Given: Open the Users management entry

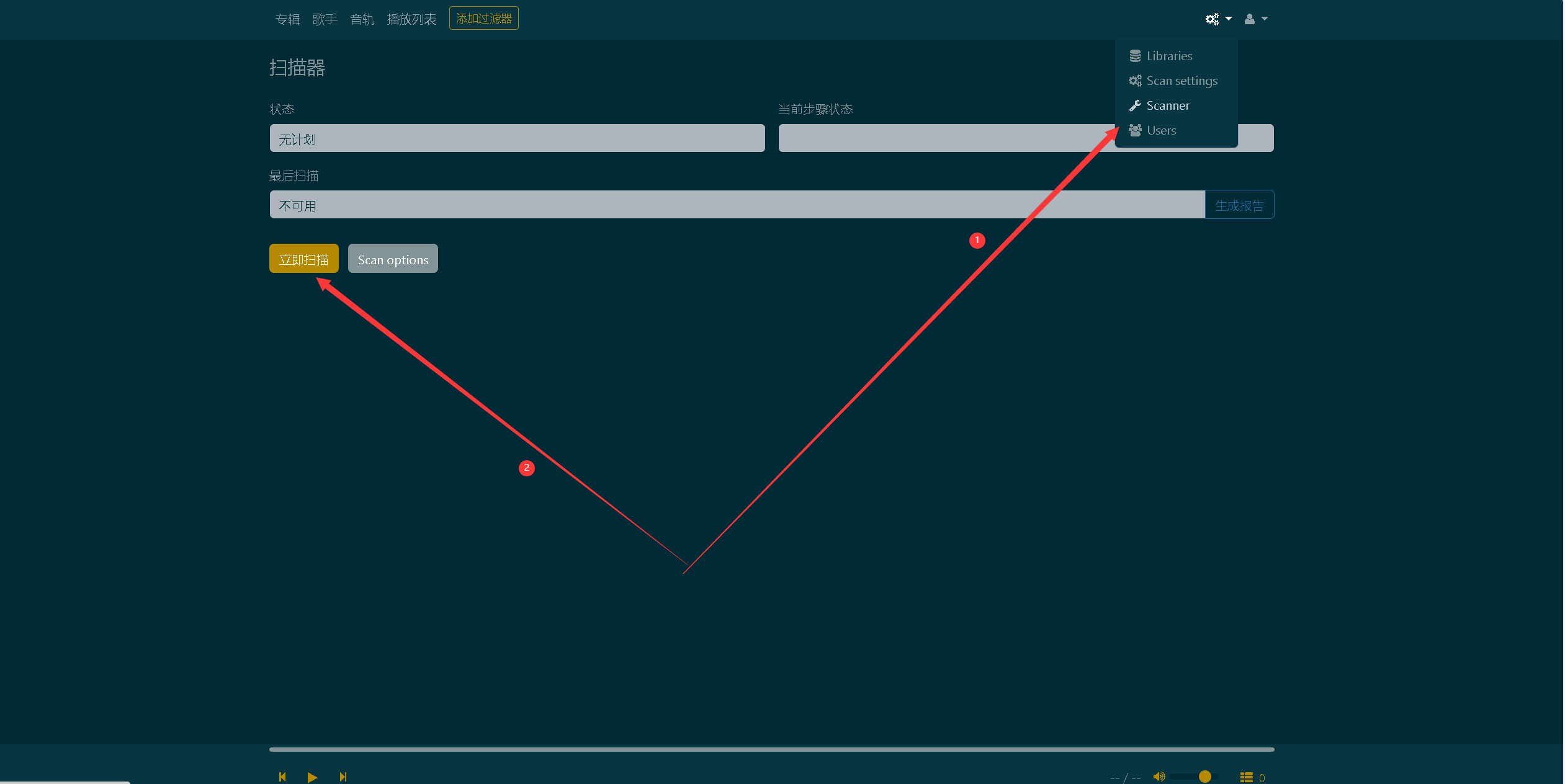Looking at the screenshot, I should click(1161, 130).
